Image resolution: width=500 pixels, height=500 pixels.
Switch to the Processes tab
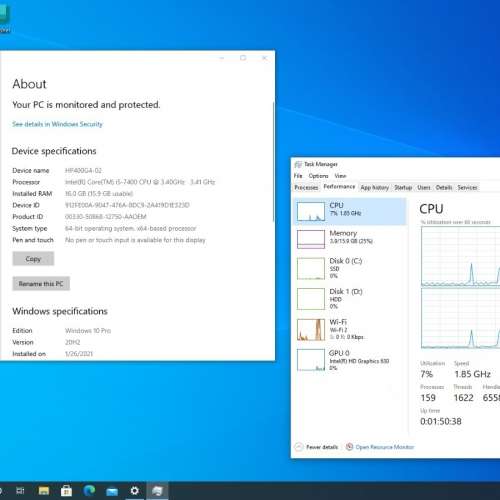[x=306, y=188]
